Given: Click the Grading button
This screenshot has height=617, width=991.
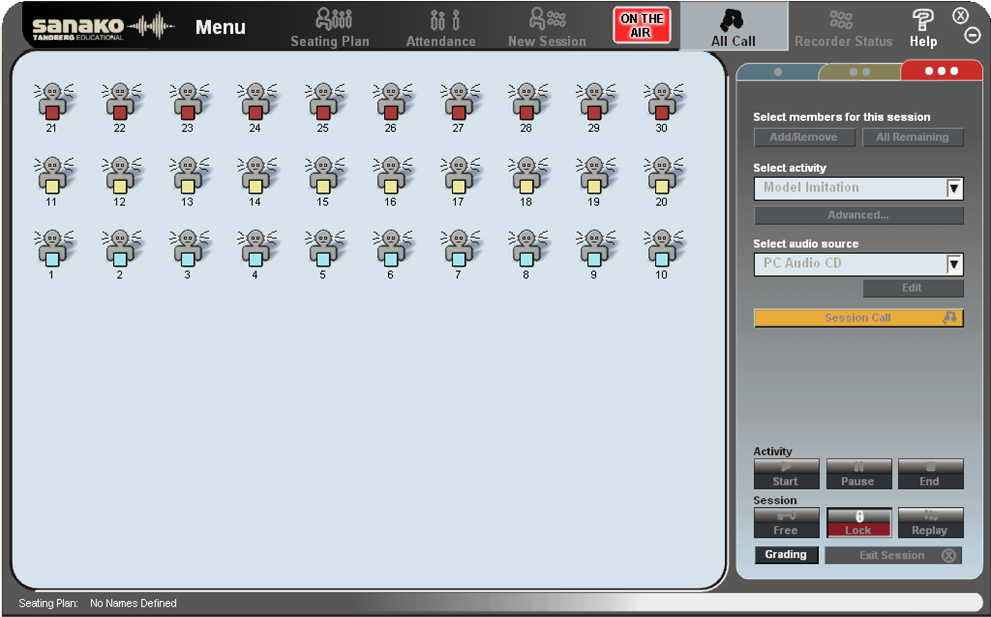Looking at the screenshot, I should point(786,555).
